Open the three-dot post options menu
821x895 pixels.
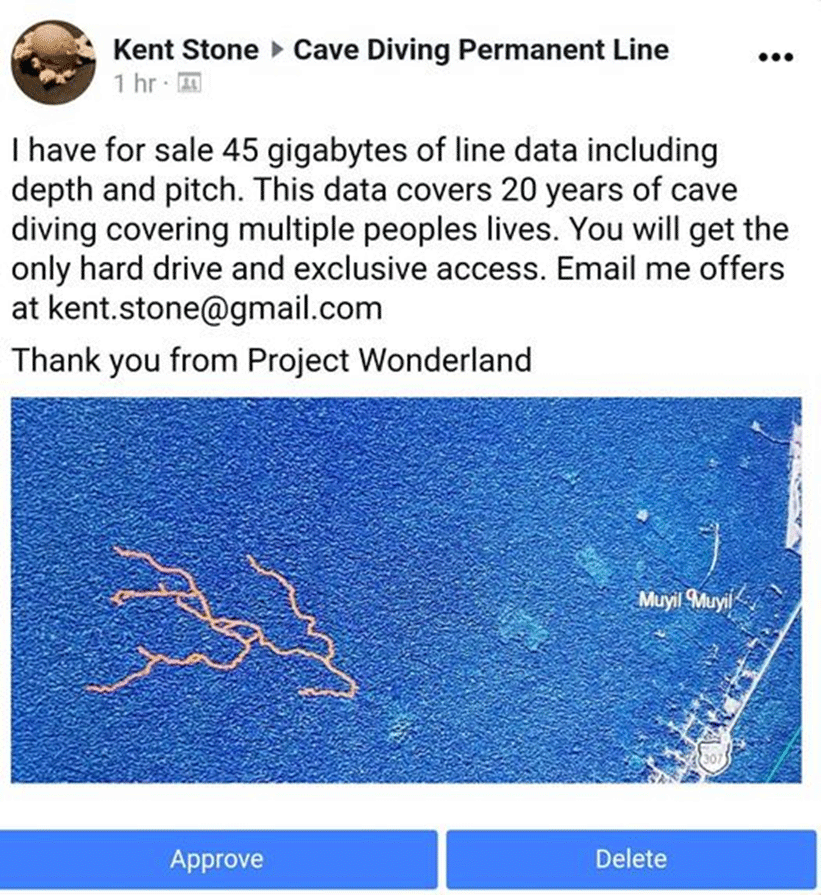776,57
